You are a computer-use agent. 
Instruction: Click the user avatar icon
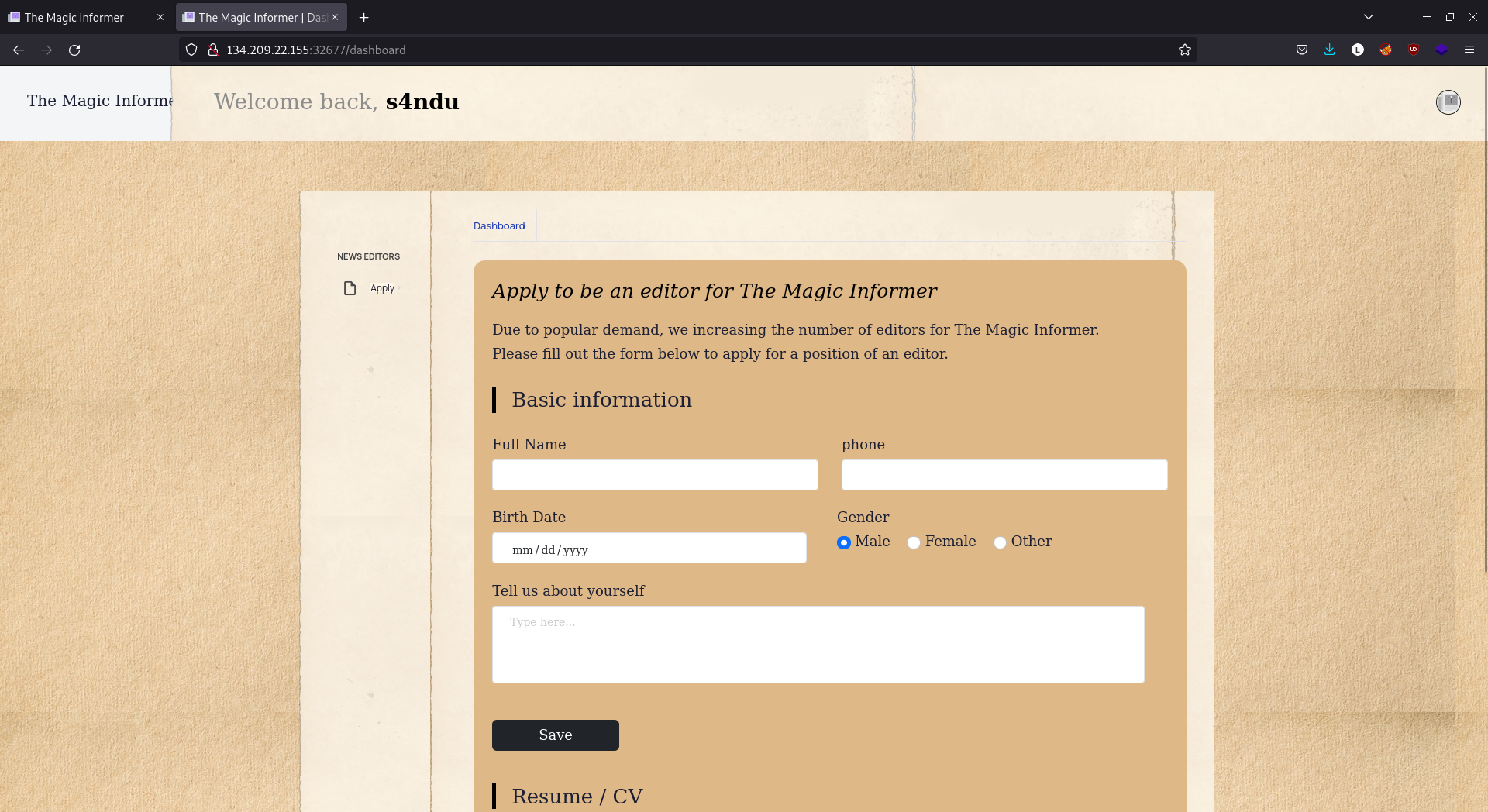(x=1448, y=101)
